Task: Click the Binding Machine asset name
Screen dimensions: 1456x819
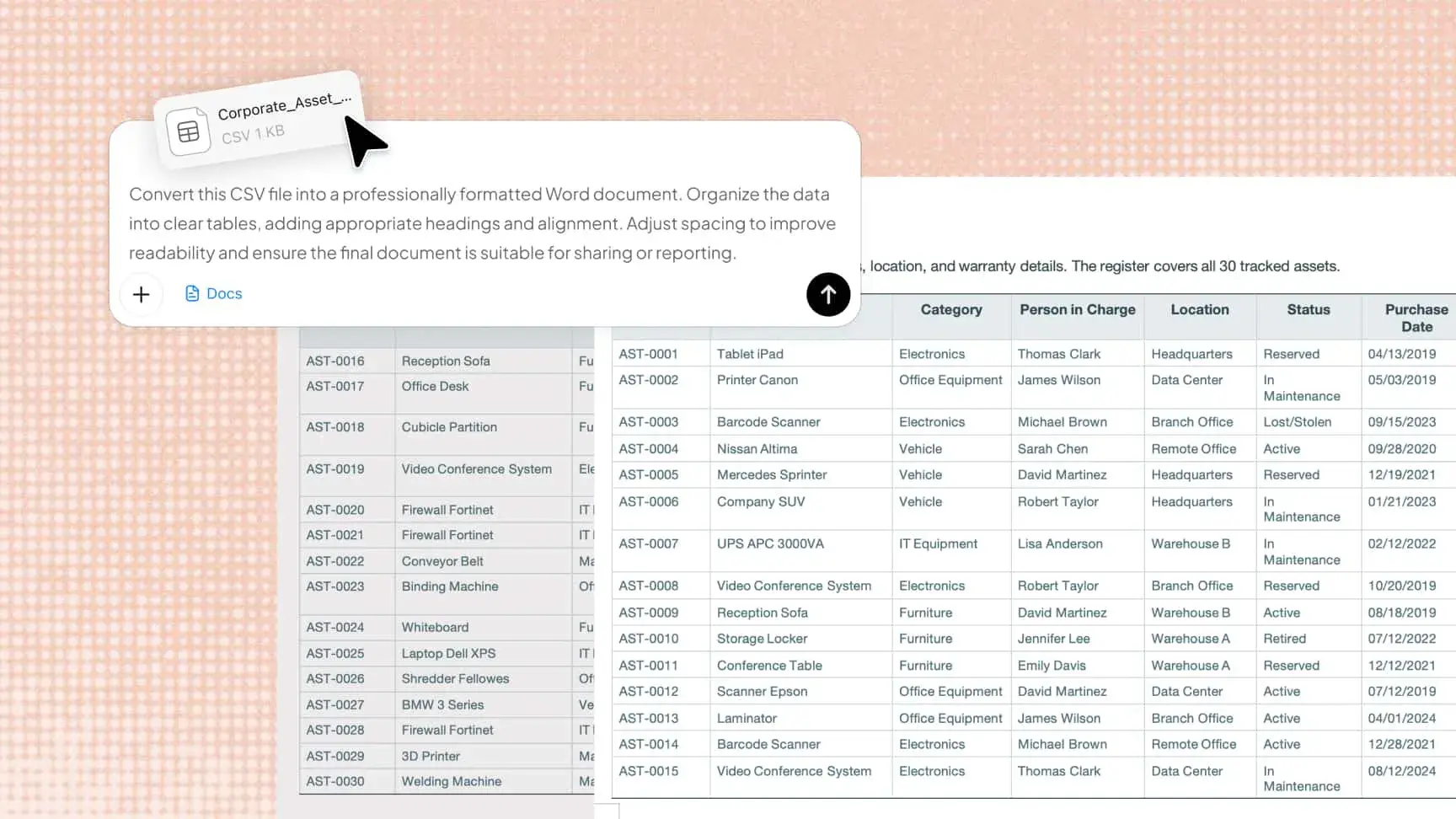Action: [x=450, y=586]
